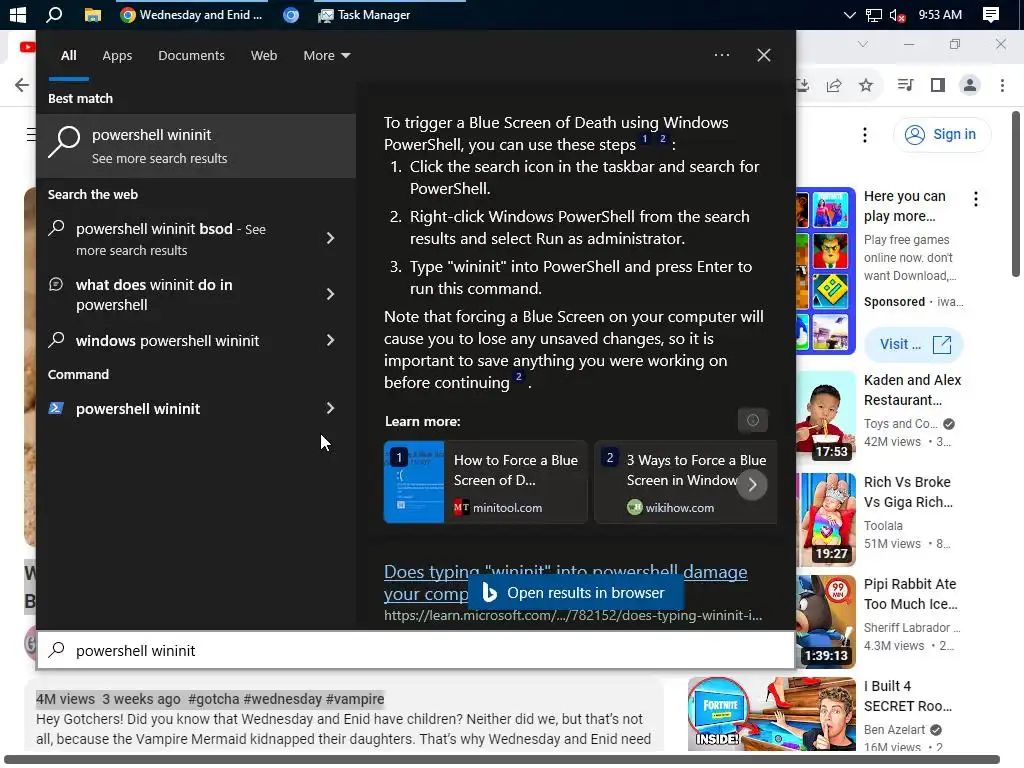Click 'windows powershell wininit' web suggestion
This screenshot has width=1024, height=768.
(167, 340)
